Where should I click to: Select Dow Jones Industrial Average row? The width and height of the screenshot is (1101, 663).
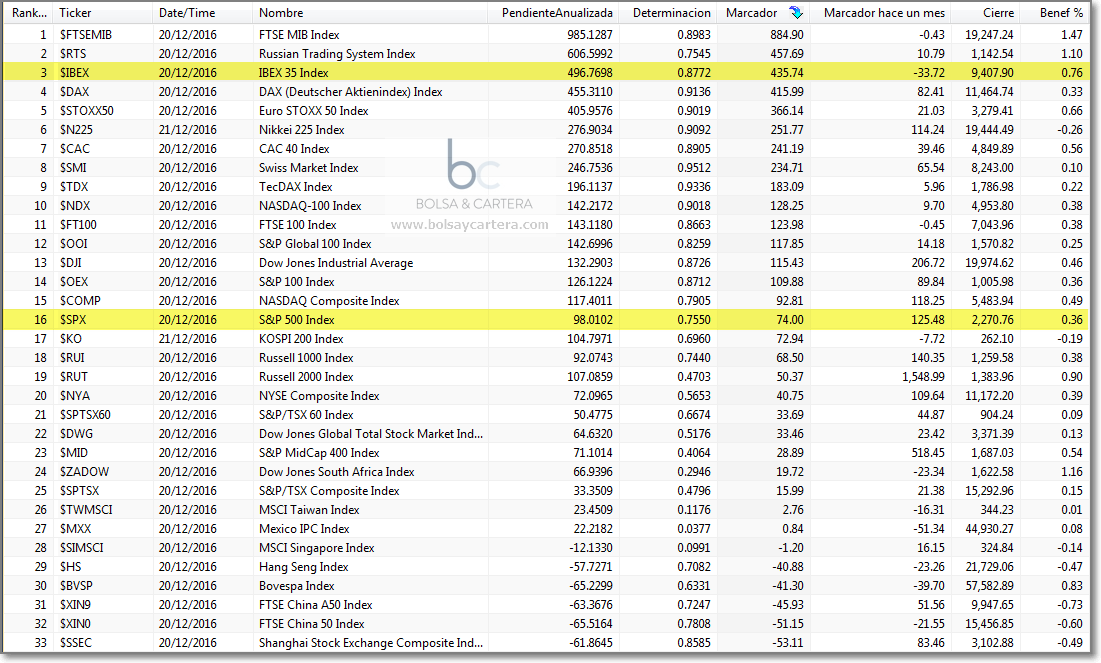tap(546, 262)
